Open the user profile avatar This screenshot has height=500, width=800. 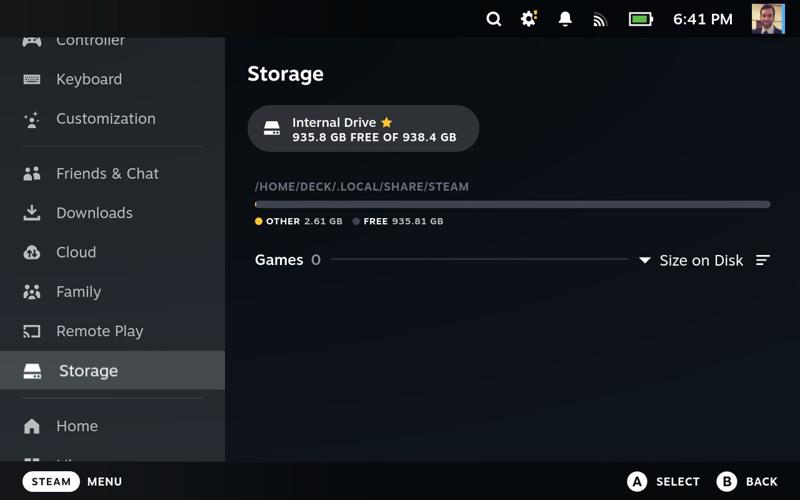coord(768,19)
